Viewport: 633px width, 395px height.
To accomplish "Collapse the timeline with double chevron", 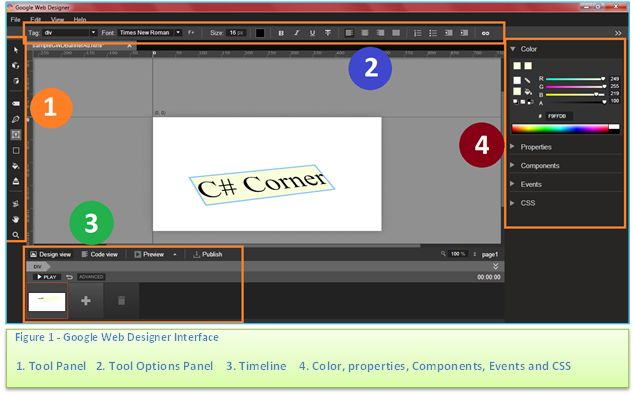I will (495, 266).
